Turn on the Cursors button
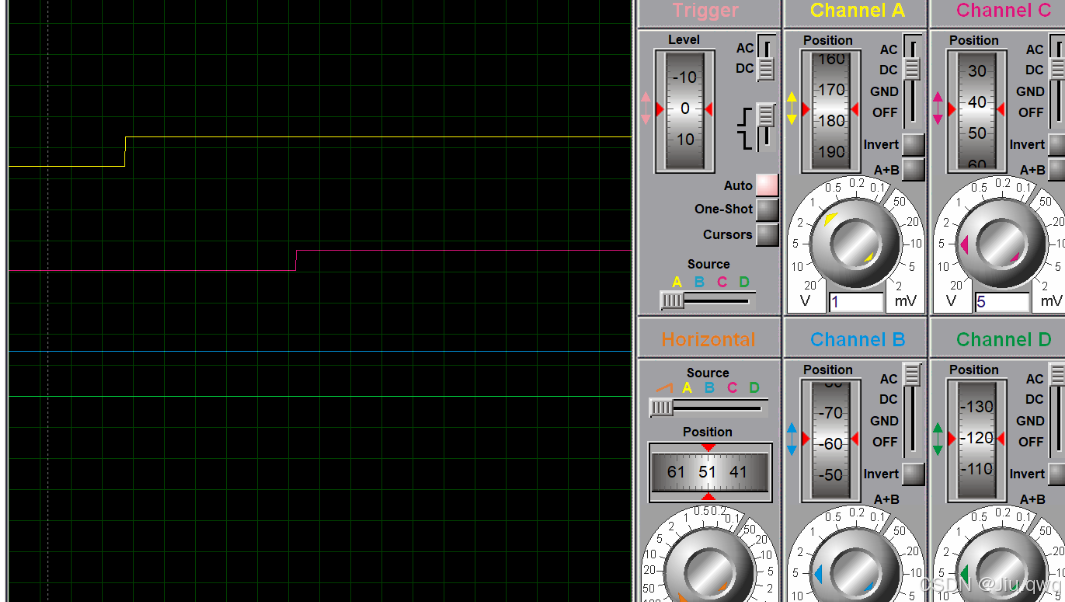Screen dimensions: 1065x602 (x=767, y=234)
